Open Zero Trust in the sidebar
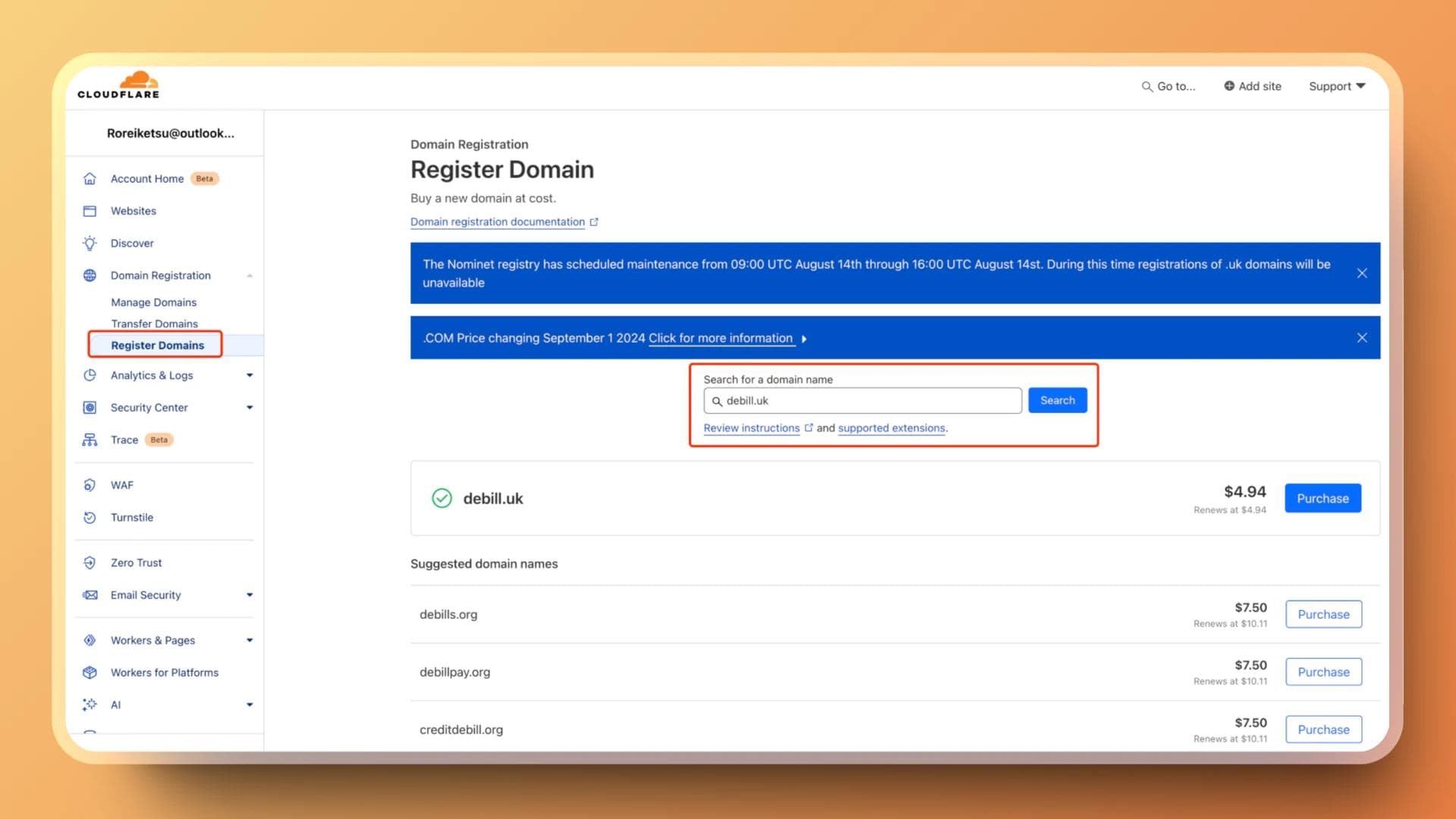Screen dimensions: 1456x819 click(x=136, y=563)
